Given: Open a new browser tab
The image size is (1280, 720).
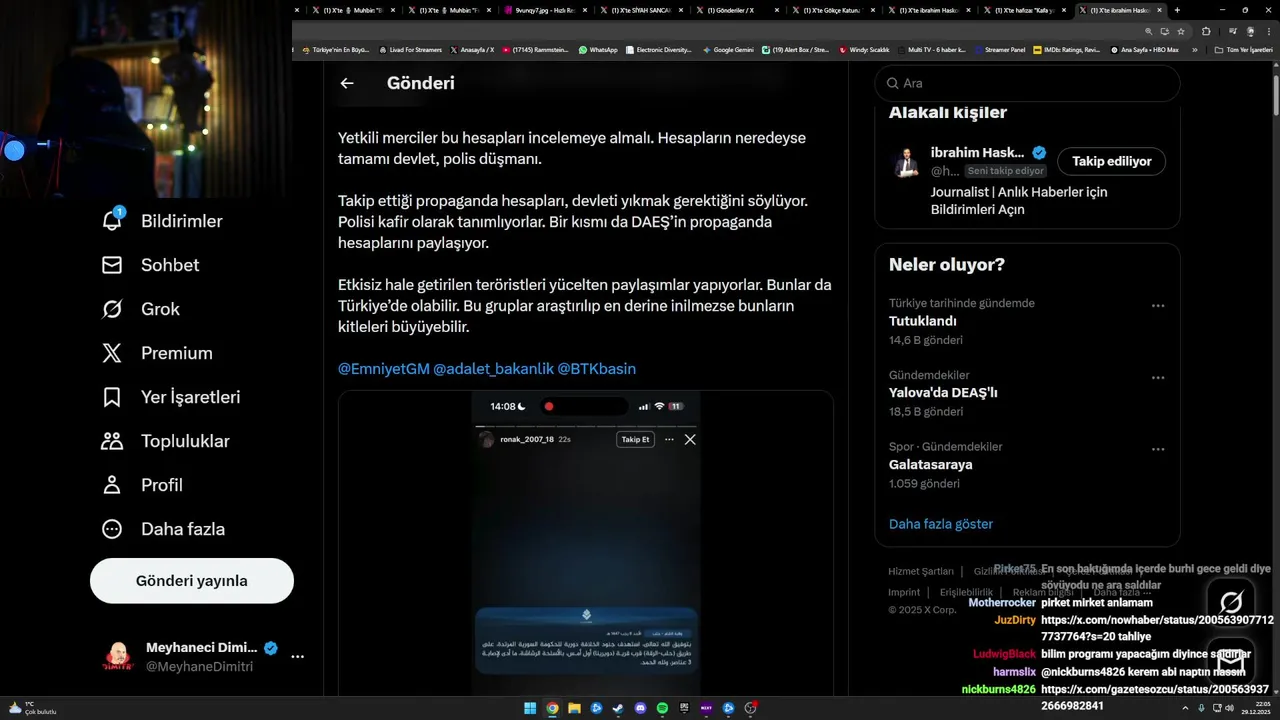Looking at the screenshot, I should (x=1177, y=10).
